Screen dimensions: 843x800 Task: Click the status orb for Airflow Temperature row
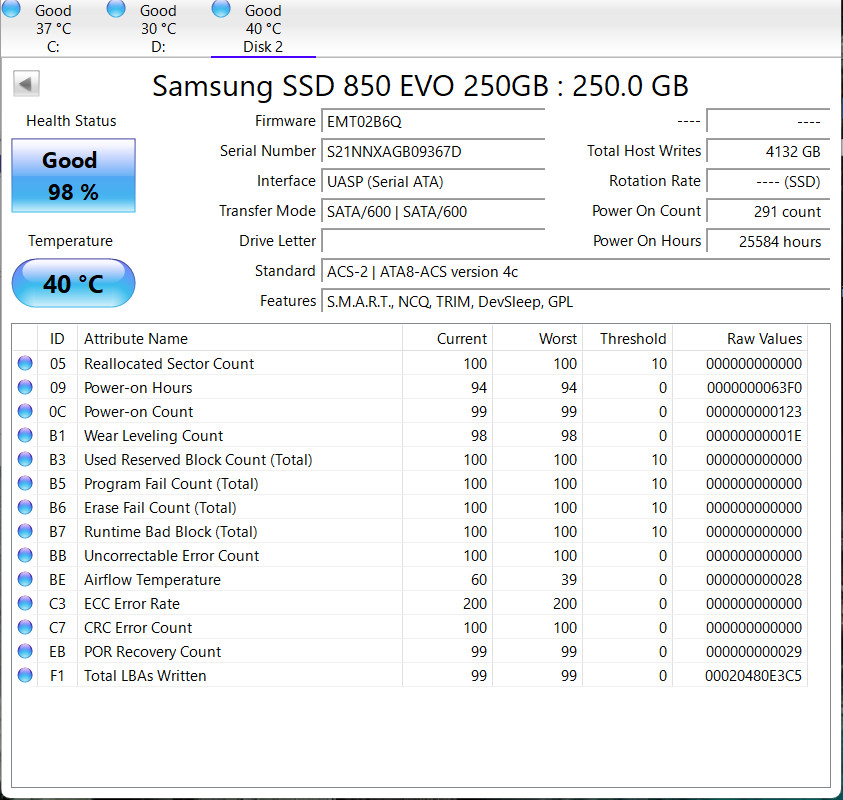pyautogui.click(x=25, y=580)
